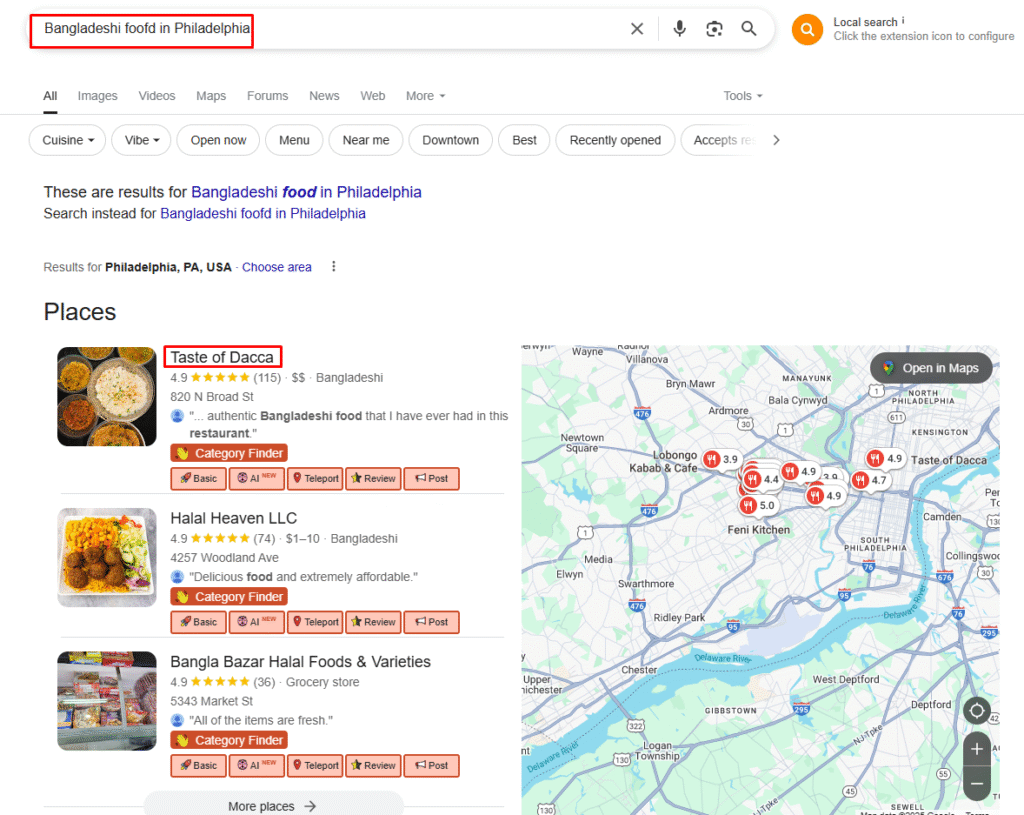Click Teleport button under Taste of Dacca
The width and height of the screenshot is (1024, 815).
coord(315,479)
